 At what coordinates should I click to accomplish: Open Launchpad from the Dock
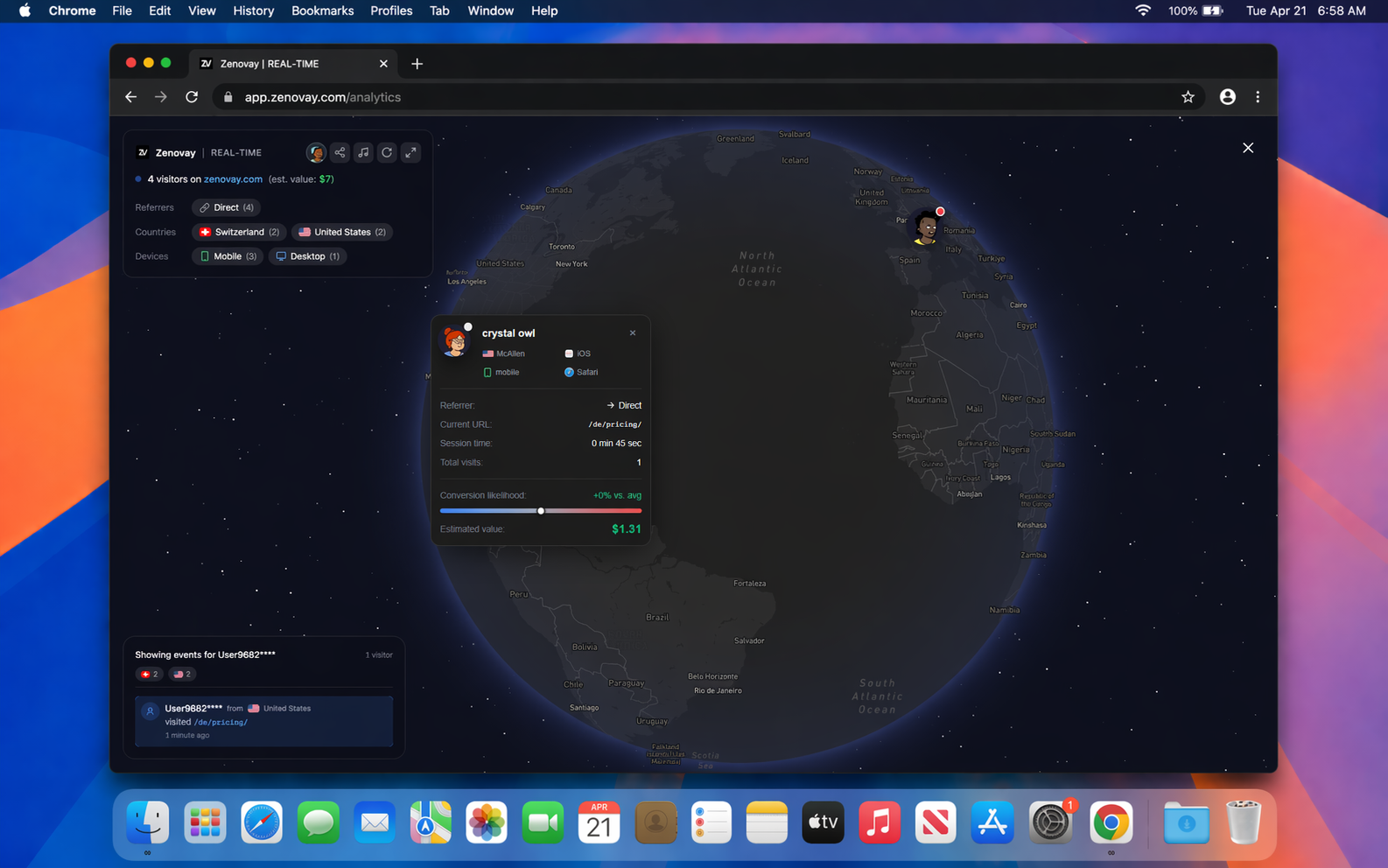tap(205, 822)
